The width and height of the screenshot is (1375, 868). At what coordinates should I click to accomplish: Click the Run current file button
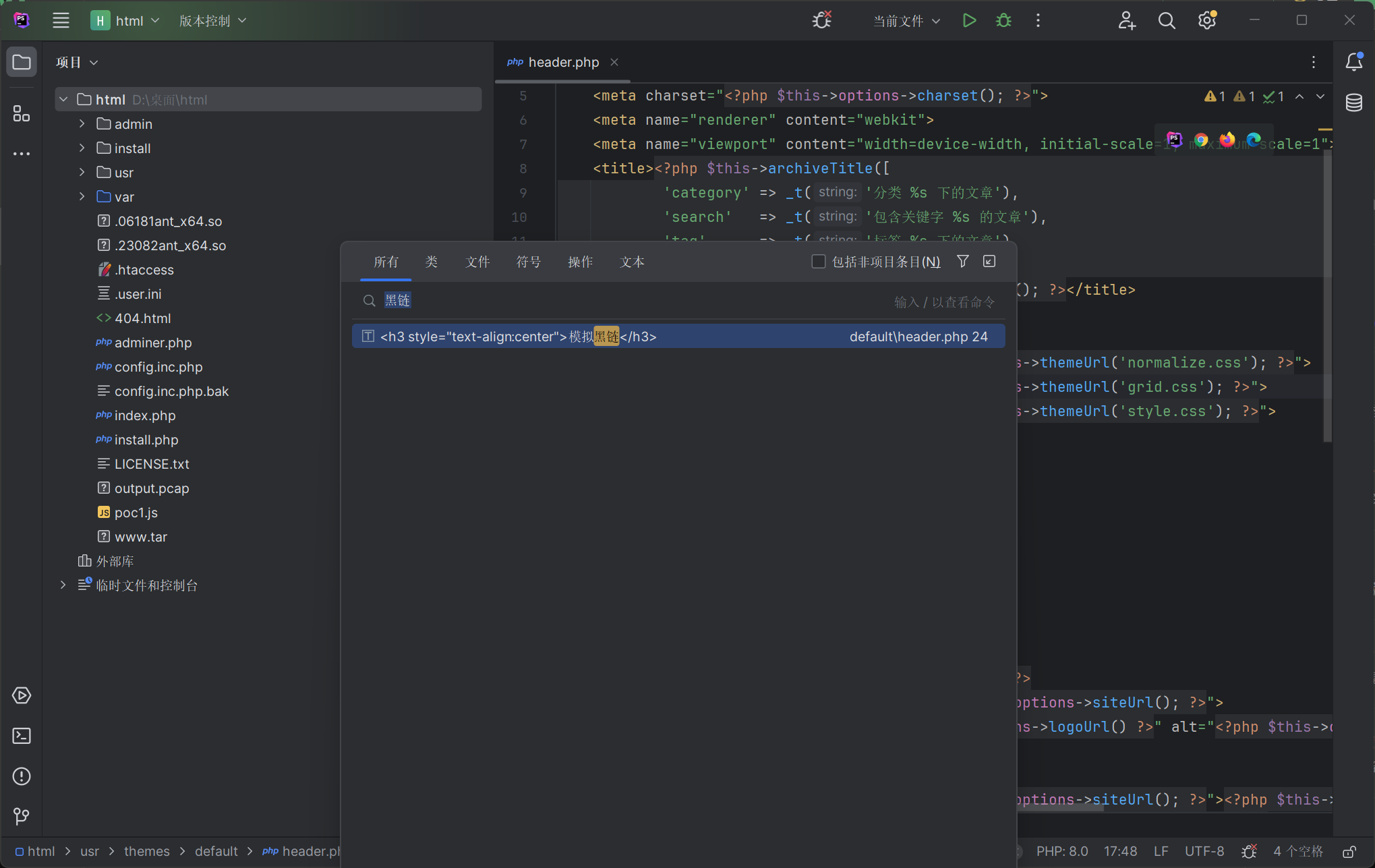tap(969, 21)
